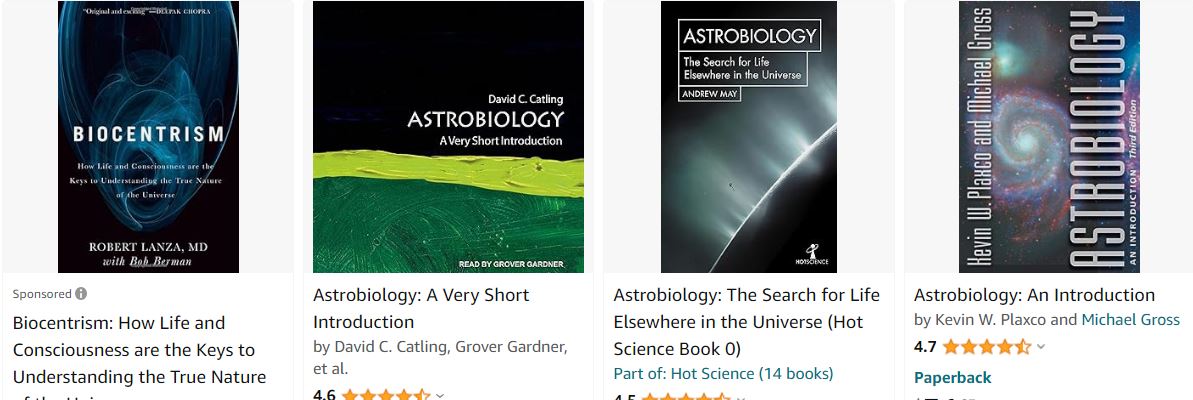Screen dimensions: 1193x400
Task: Open Plaxco and Gross Astrobiology cover
Action: point(1049,137)
